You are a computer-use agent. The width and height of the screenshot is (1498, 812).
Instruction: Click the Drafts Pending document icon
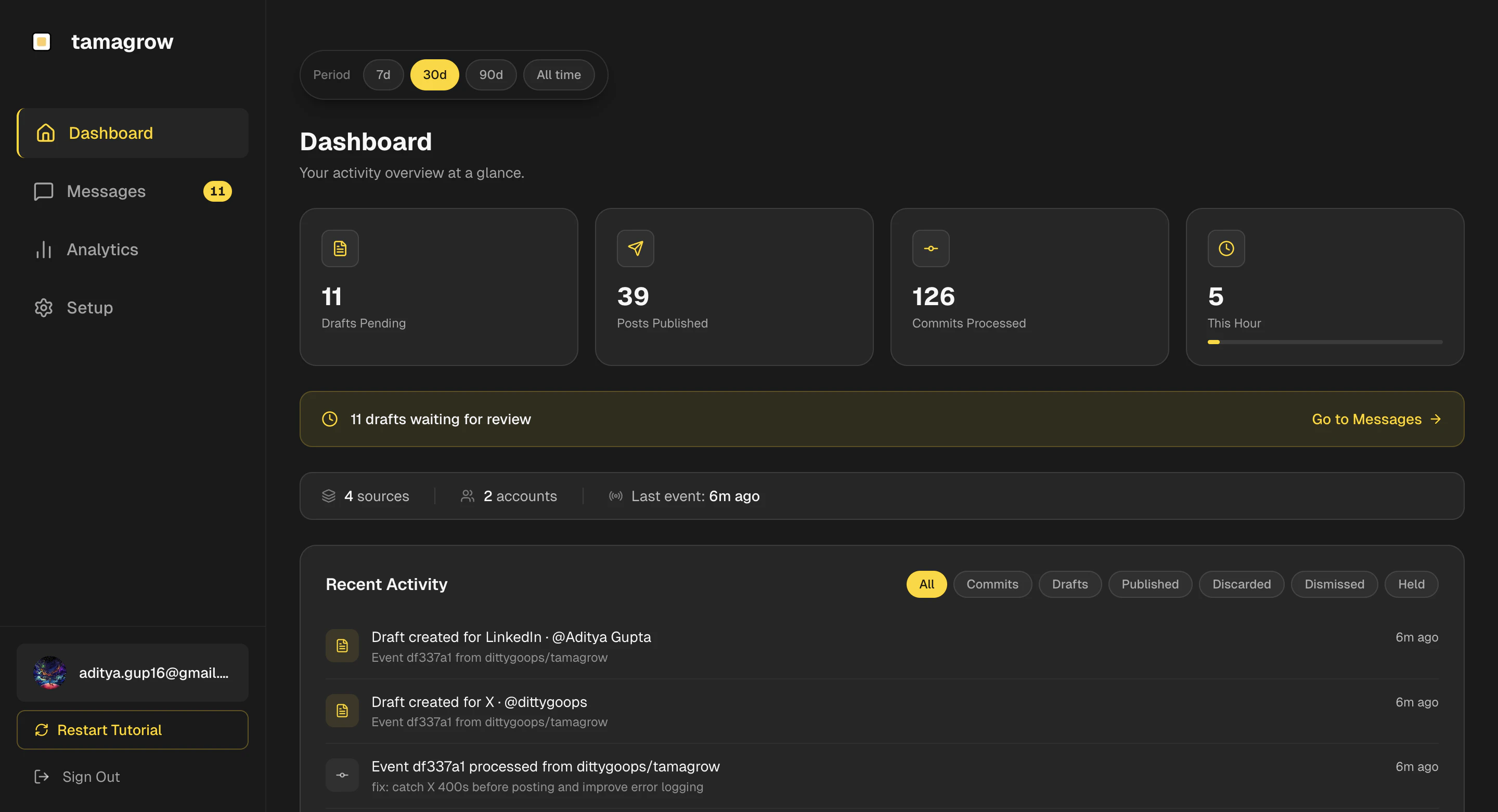tap(340, 249)
